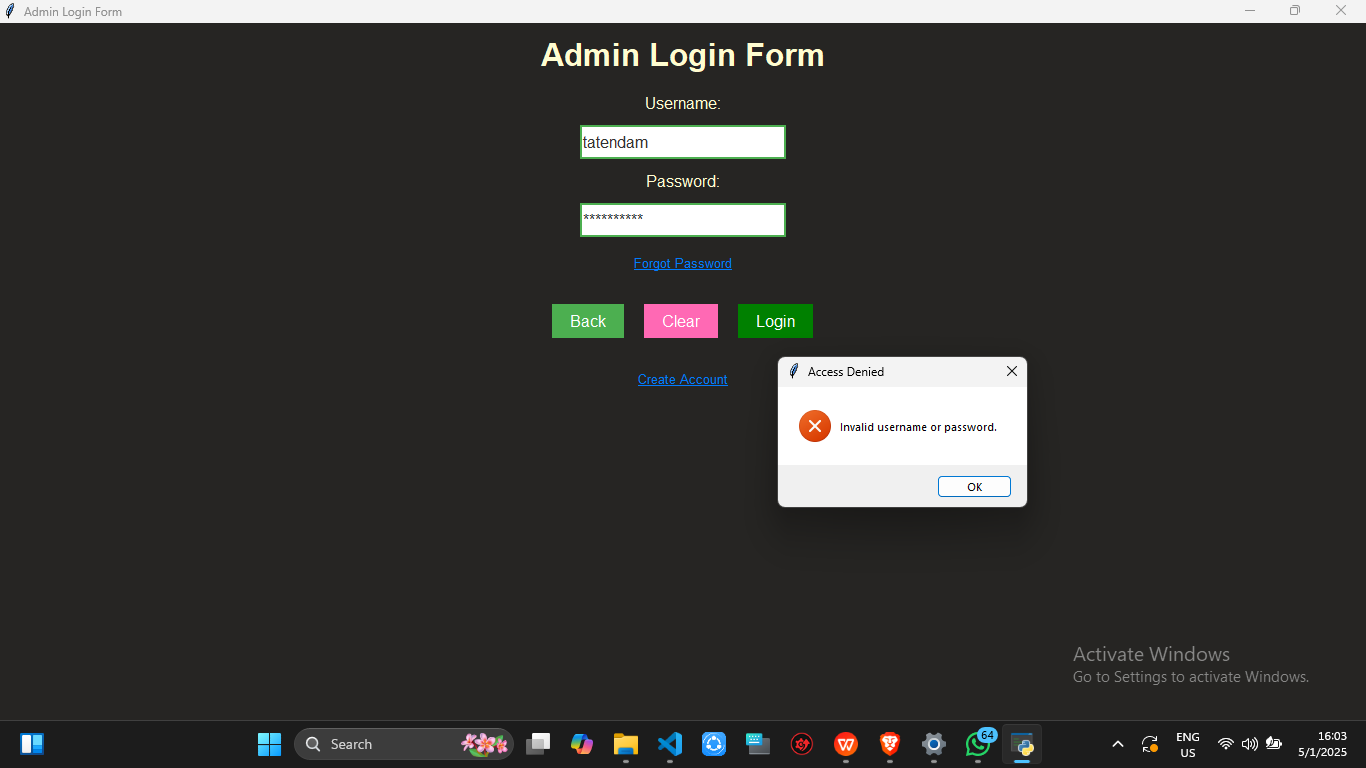Switch to the Python app on the taskbar
The image size is (1366, 768).
(x=1022, y=744)
